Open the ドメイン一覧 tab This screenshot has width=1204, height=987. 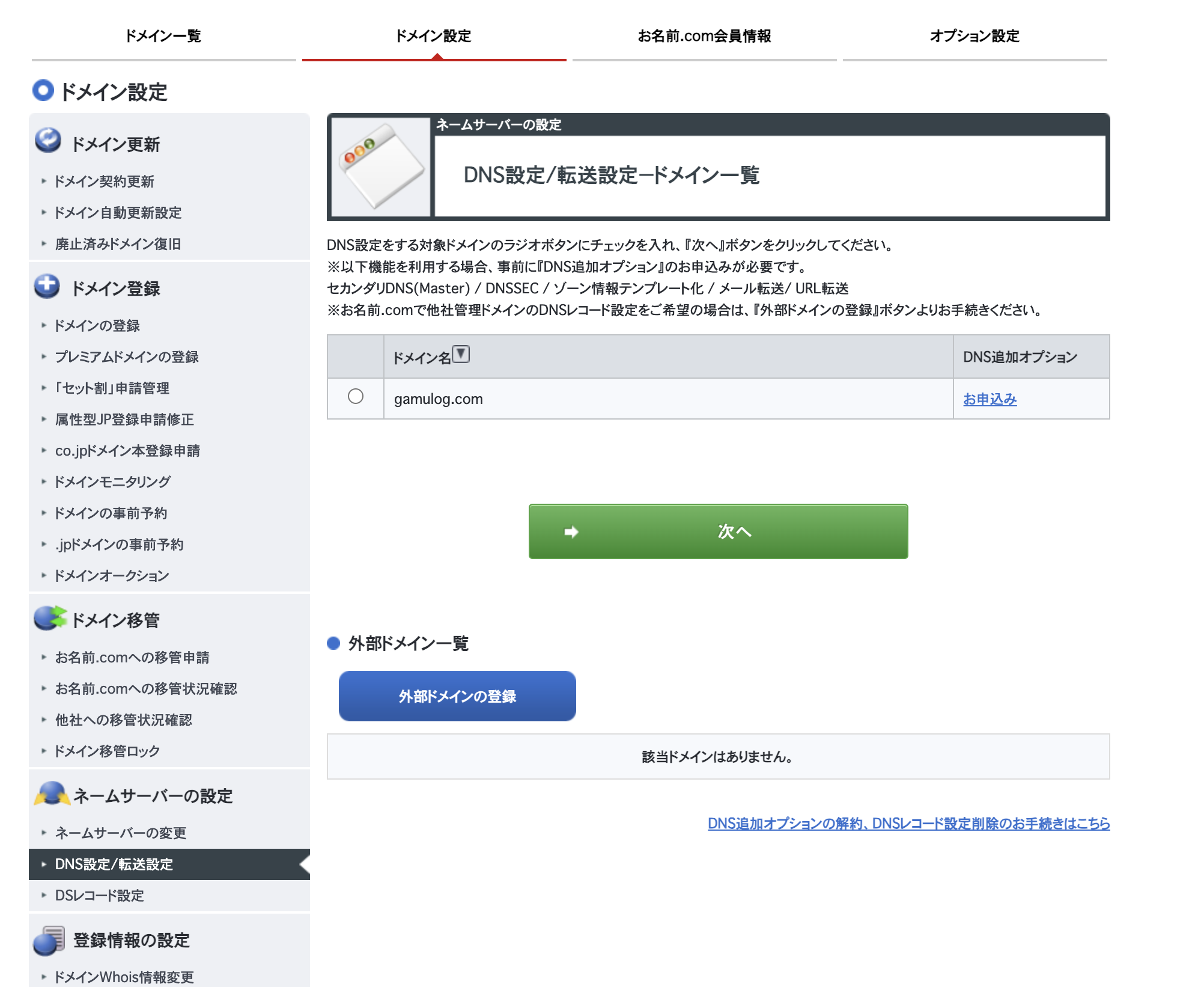click(163, 36)
